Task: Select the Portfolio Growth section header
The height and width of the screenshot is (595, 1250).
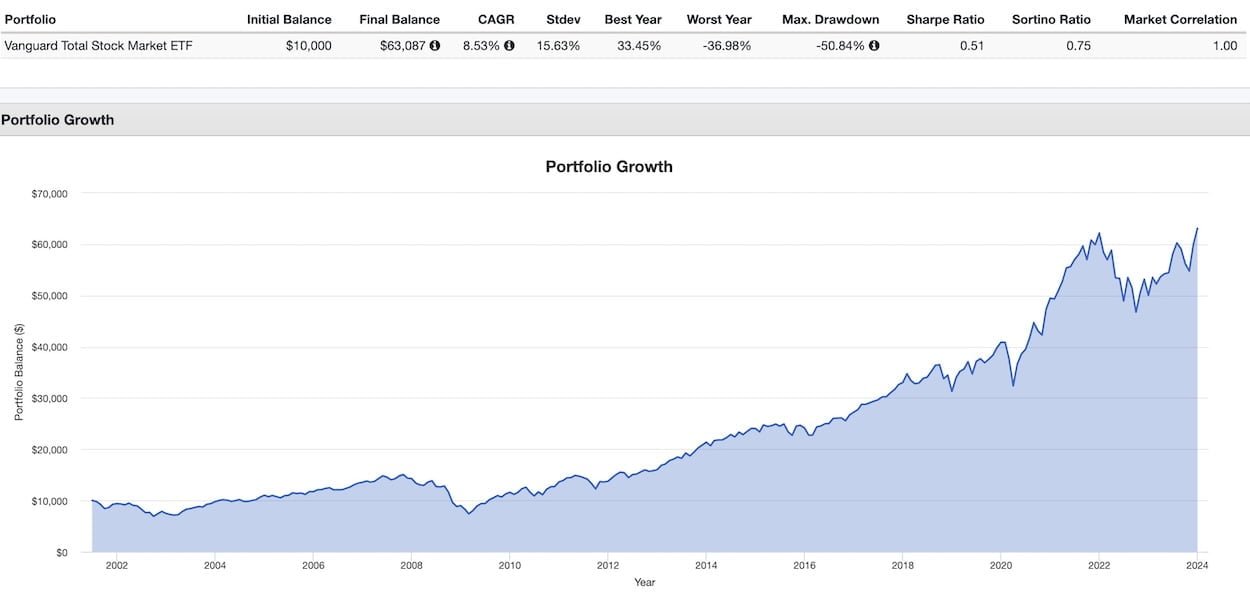Action: pos(58,120)
